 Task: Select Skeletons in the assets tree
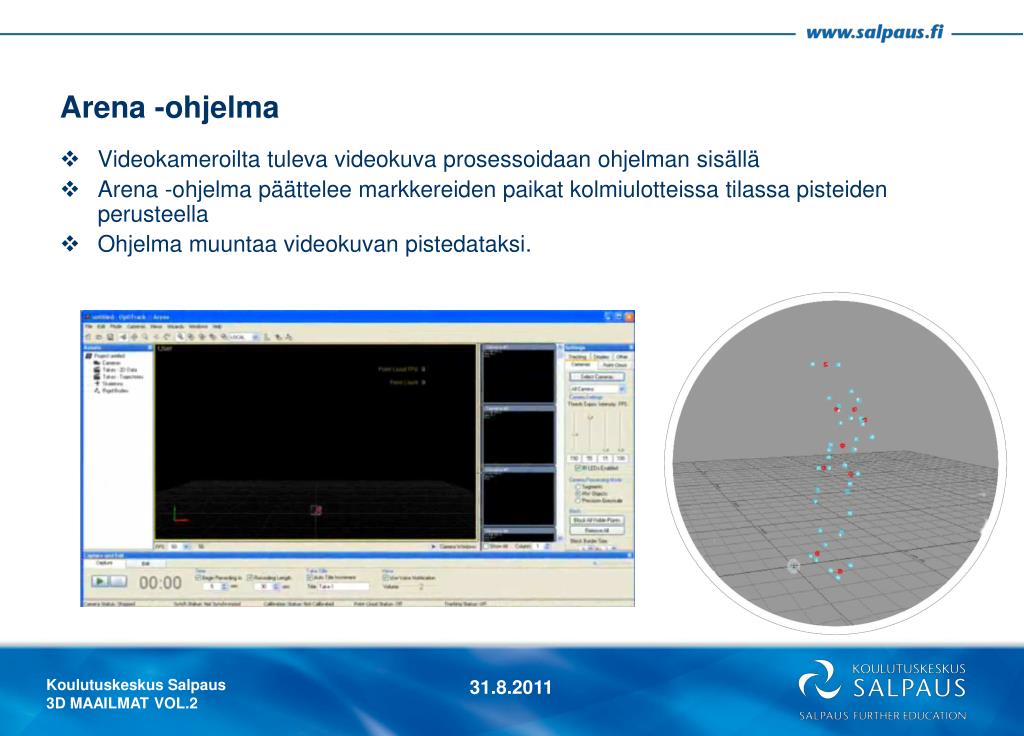pyautogui.click(x=109, y=383)
